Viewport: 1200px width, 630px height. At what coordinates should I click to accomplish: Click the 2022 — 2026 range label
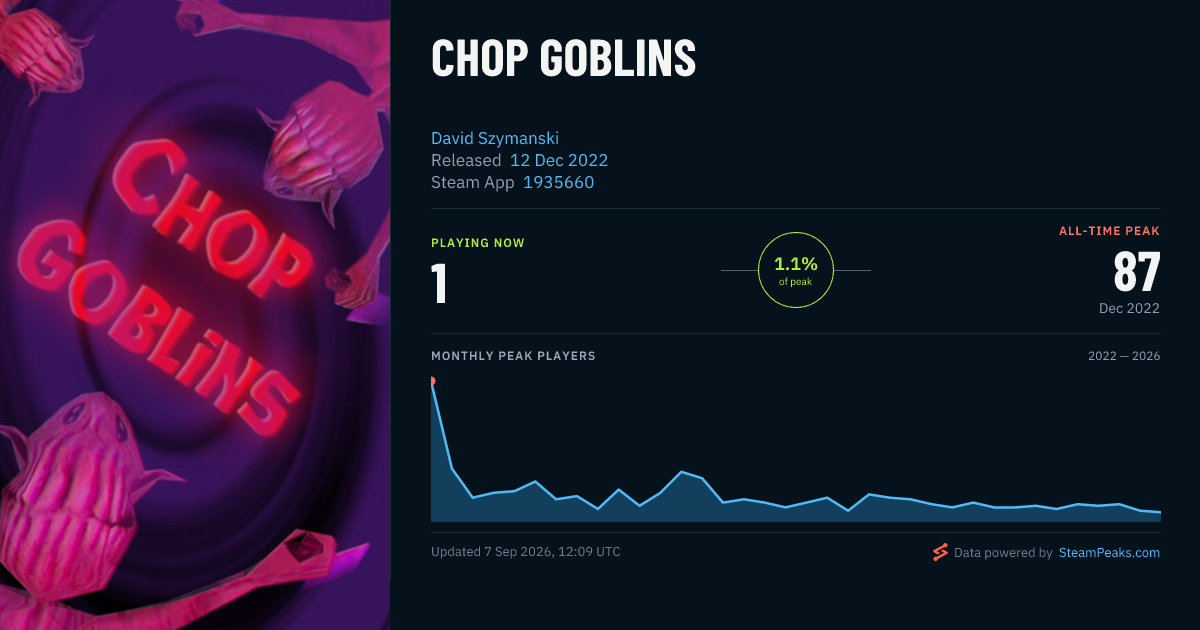click(1124, 356)
